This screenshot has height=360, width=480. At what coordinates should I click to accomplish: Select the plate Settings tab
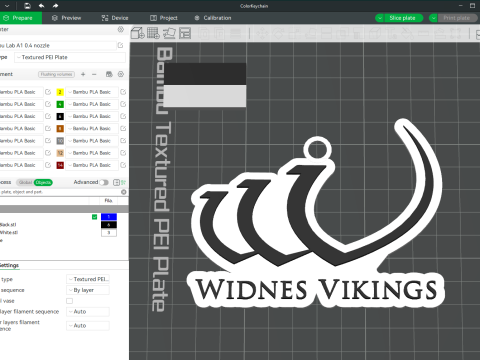pyautogui.click(x=9, y=265)
